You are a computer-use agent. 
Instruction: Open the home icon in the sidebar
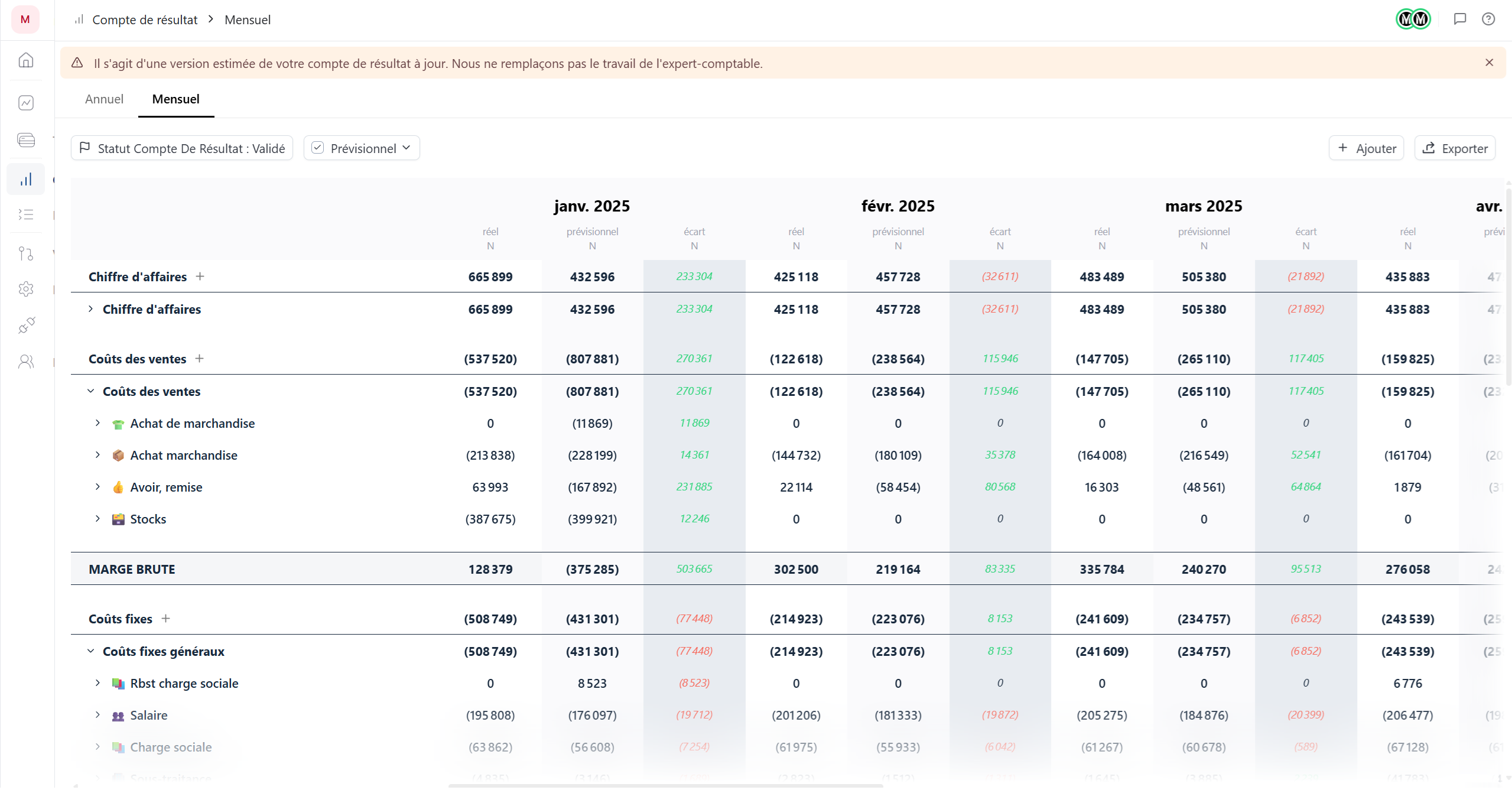pyautogui.click(x=26, y=60)
